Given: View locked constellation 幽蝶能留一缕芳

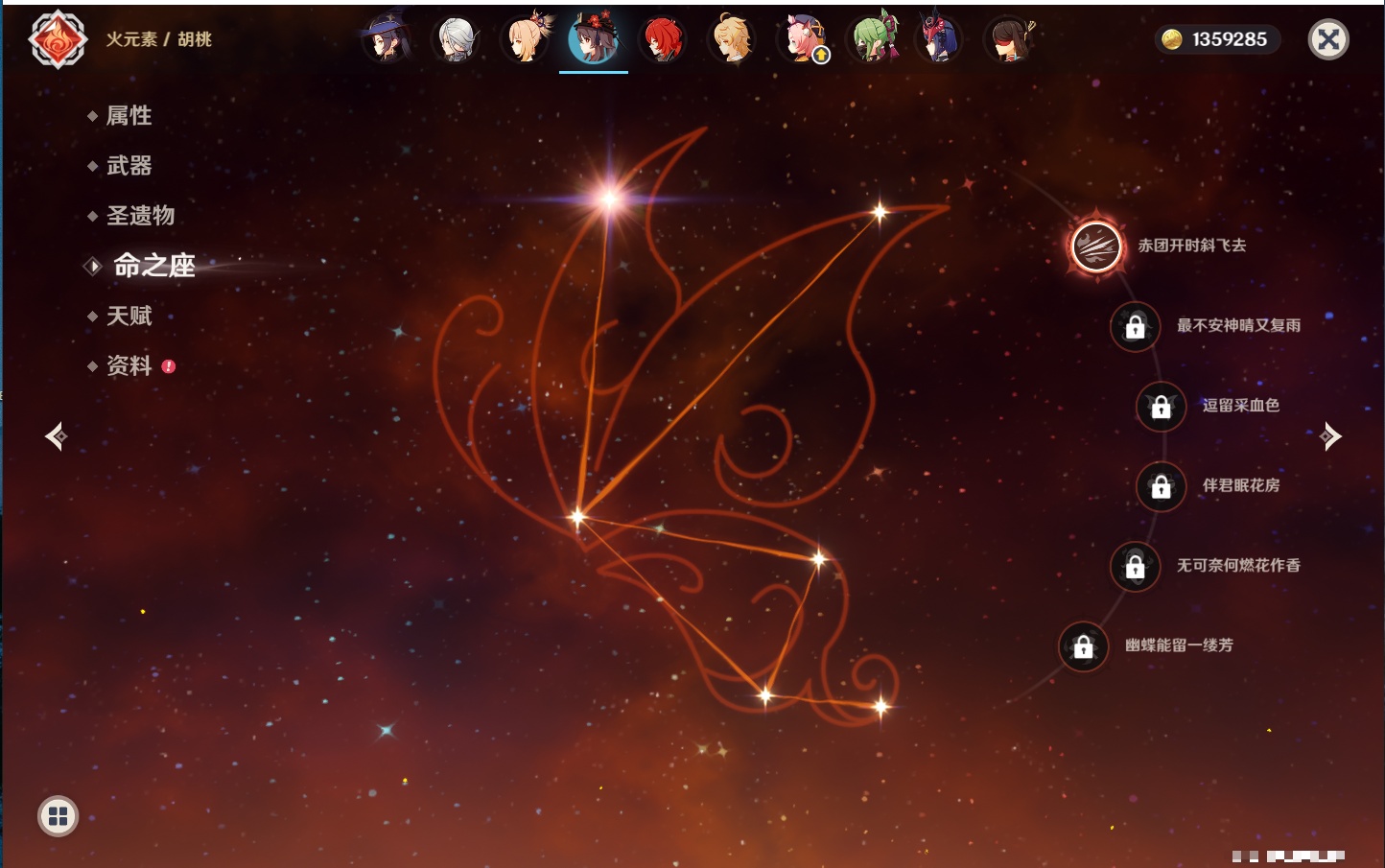Looking at the screenshot, I should point(1083,646).
